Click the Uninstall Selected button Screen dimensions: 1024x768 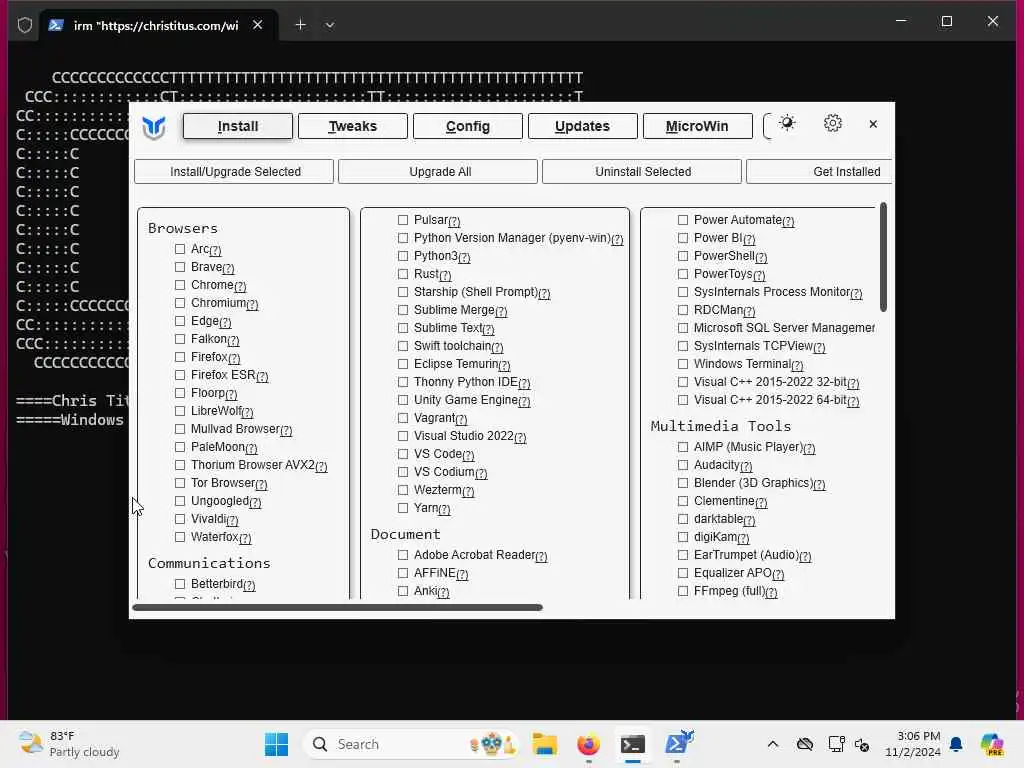(642, 172)
